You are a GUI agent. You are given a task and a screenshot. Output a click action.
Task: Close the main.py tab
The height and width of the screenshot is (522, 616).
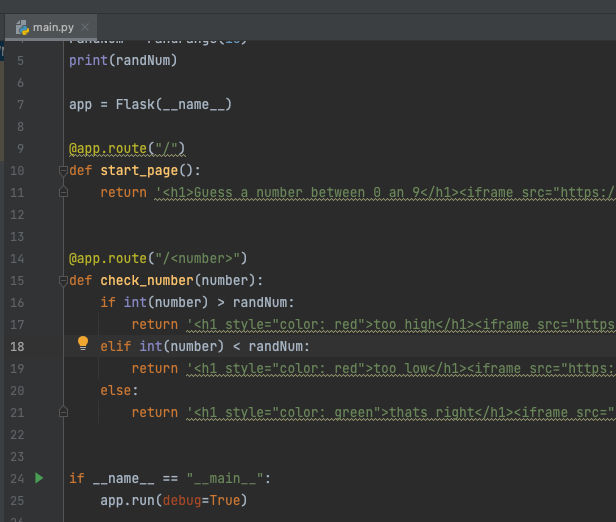coord(85,27)
